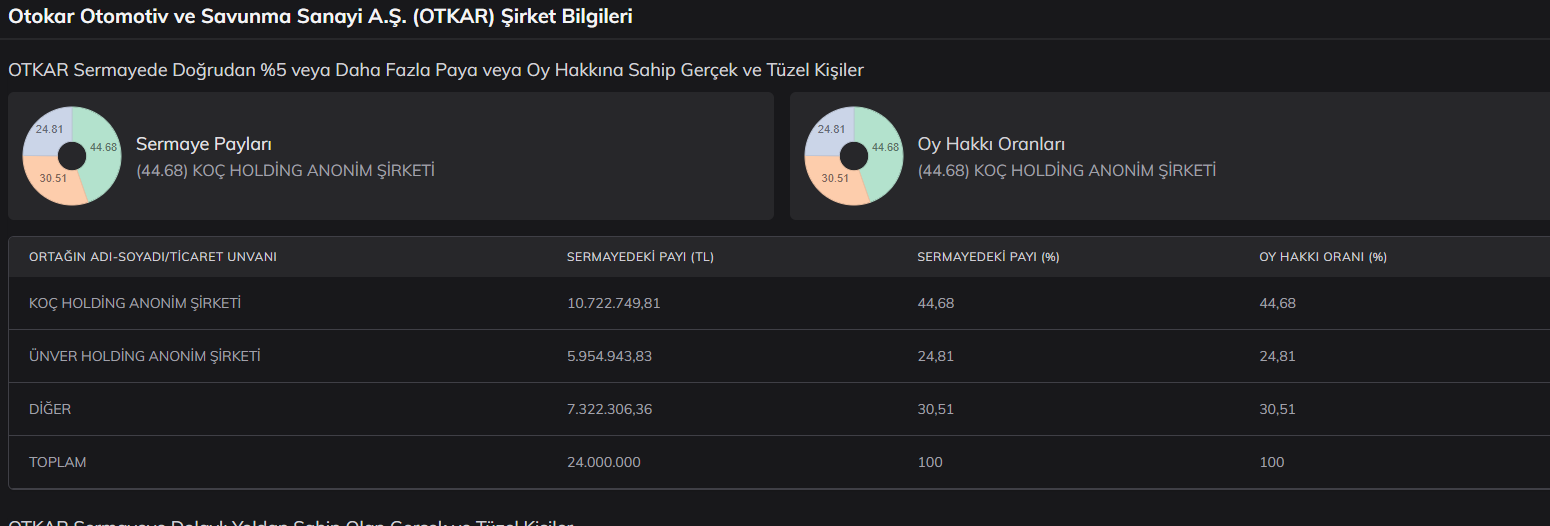Click 30,51 in the Oy Hakkı Oranı column

[1277, 409]
